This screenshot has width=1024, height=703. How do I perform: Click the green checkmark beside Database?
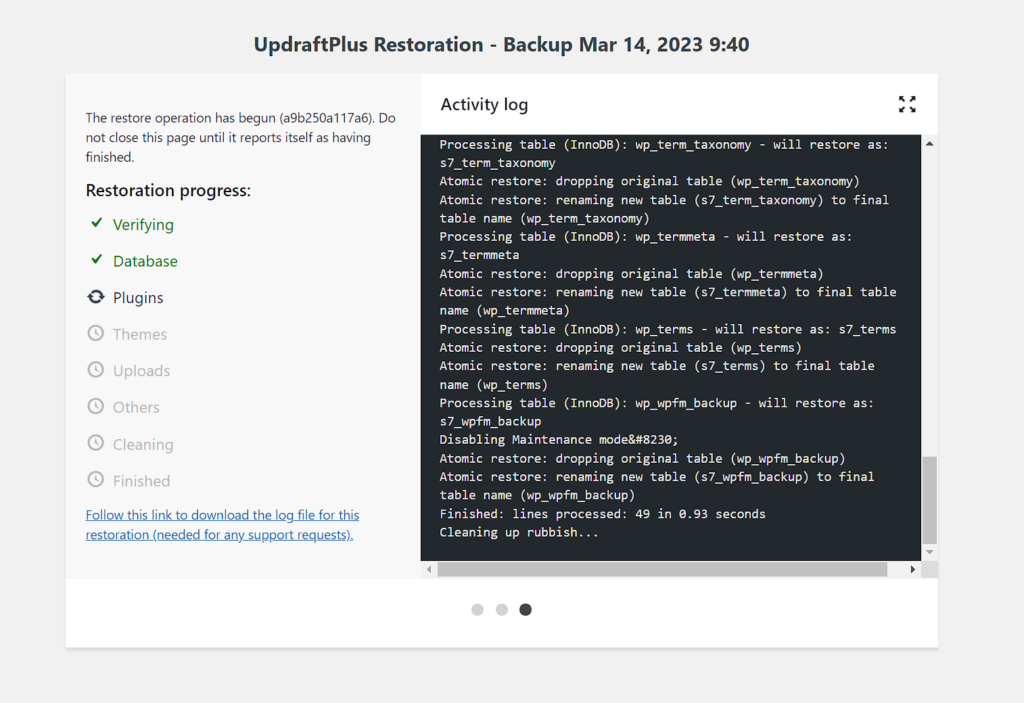(x=96, y=260)
